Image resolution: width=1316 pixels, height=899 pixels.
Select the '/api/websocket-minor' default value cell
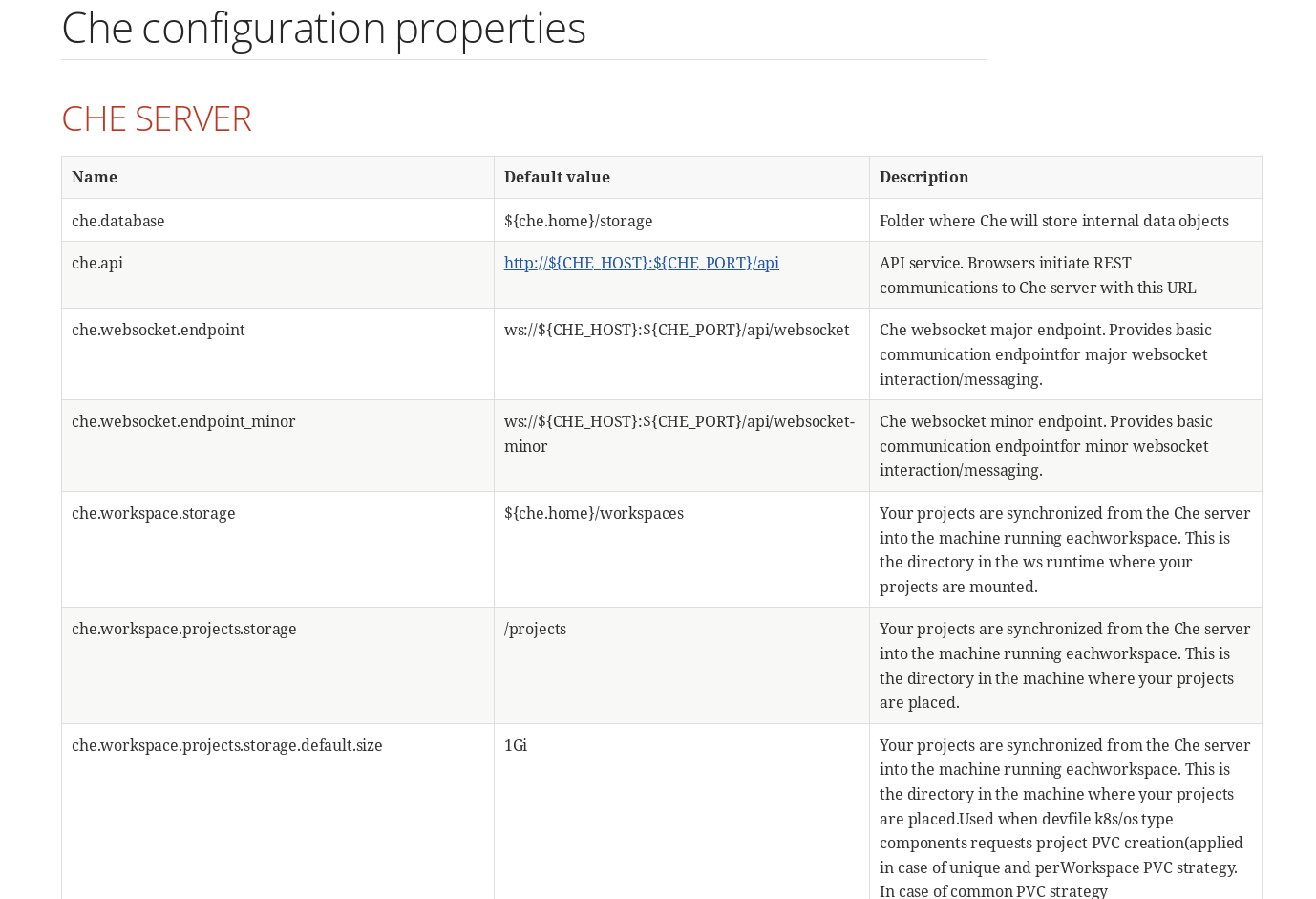tap(682, 446)
